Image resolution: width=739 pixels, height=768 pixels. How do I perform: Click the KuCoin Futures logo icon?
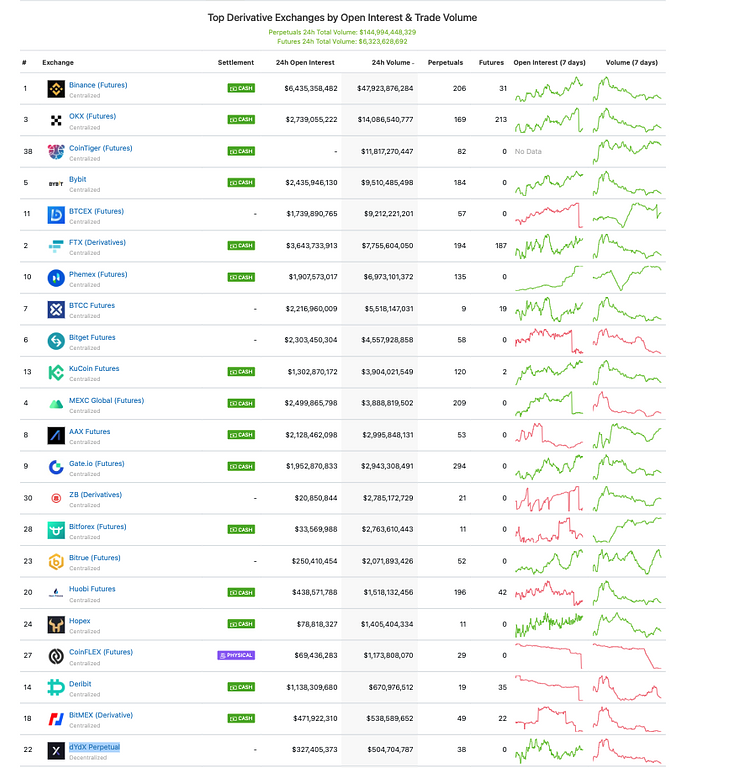(x=56, y=373)
